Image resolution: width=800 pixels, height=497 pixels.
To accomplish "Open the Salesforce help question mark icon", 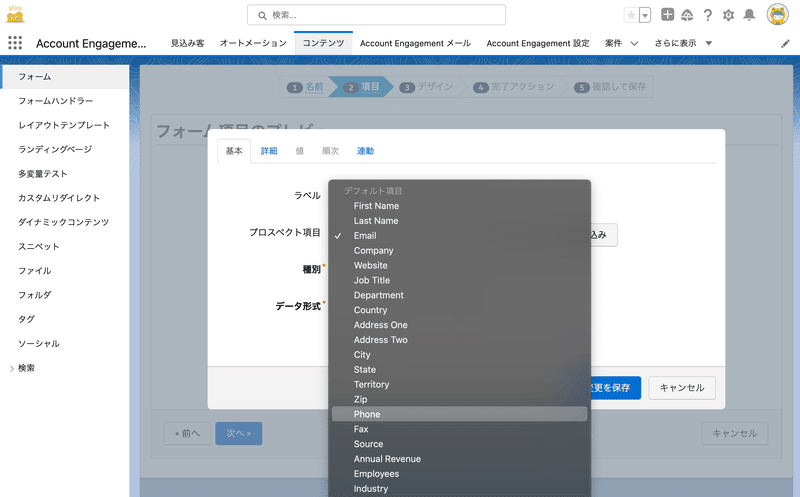I will point(708,15).
